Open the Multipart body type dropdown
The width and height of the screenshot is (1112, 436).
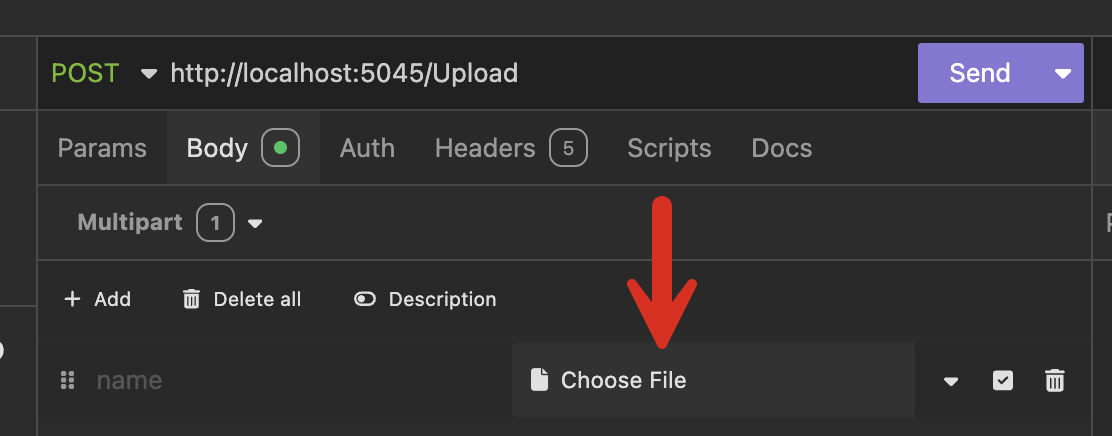coord(255,223)
